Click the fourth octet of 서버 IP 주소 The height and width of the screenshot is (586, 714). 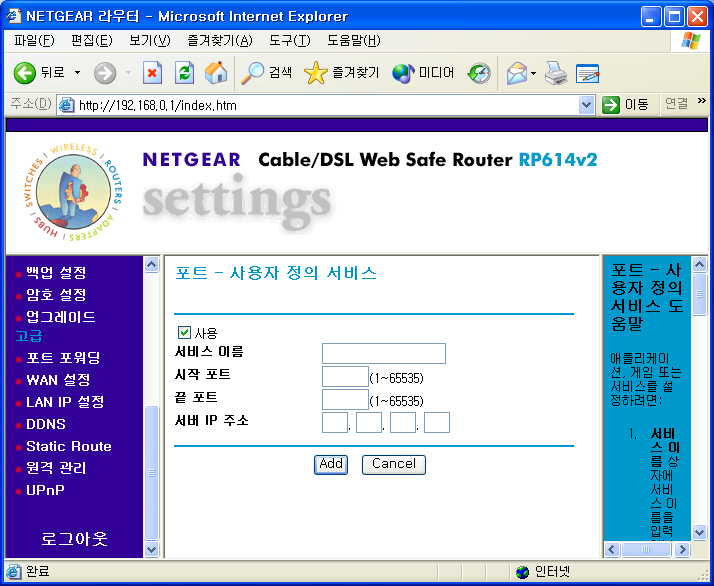point(437,423)
